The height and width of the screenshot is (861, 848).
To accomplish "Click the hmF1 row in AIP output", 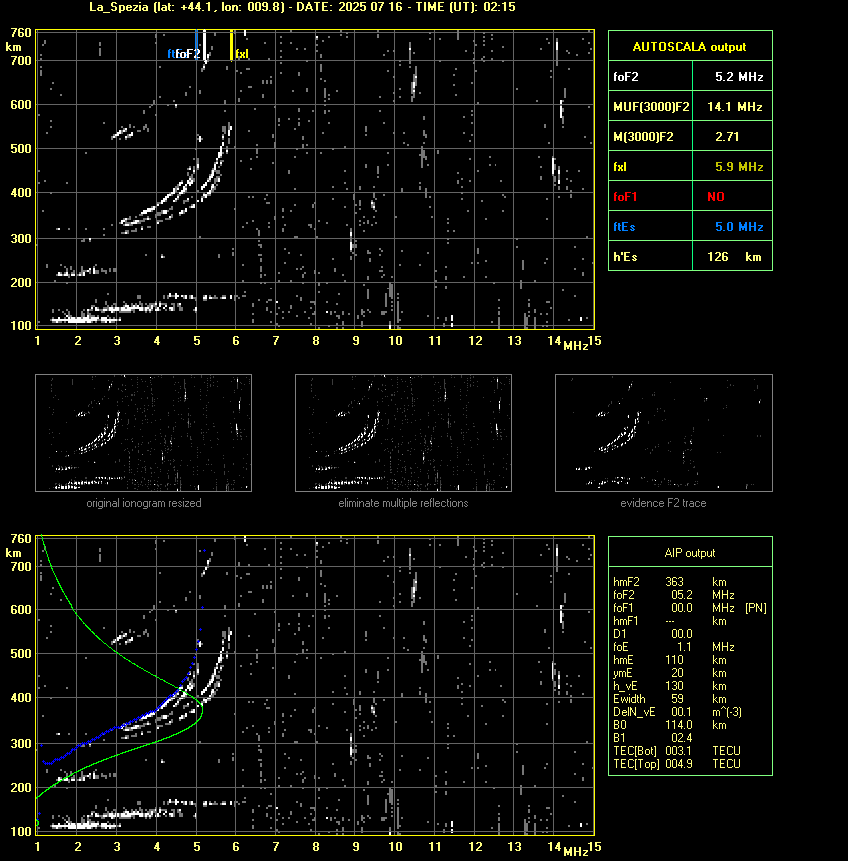I will (670, 621).
